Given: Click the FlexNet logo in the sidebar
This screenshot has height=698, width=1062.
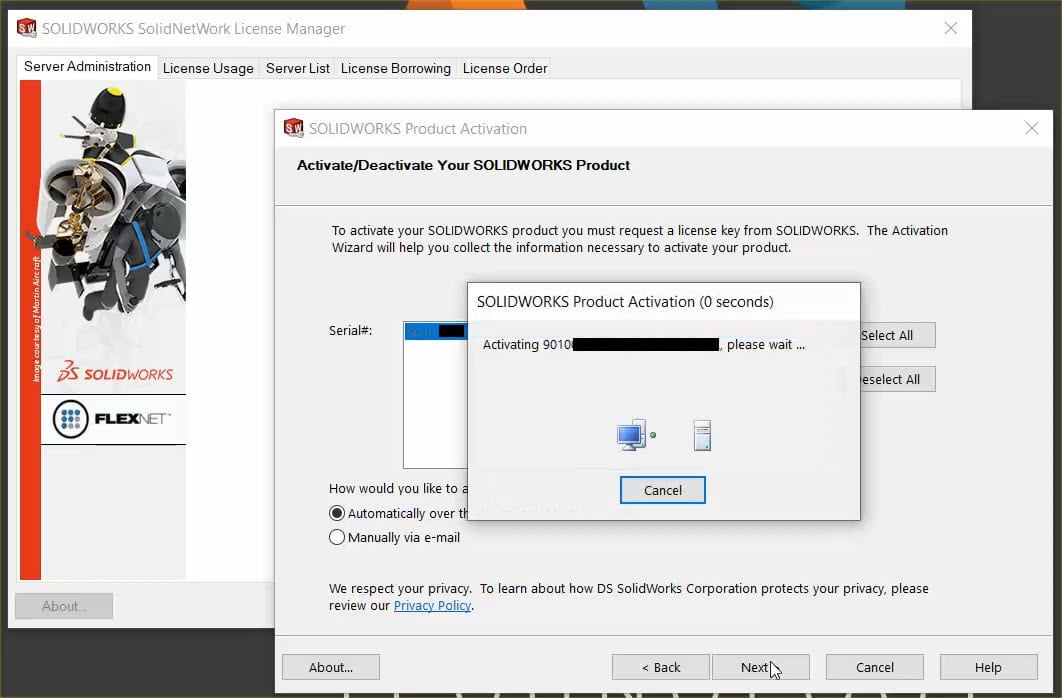Looking at the screenshot, I should coord(112,419).
